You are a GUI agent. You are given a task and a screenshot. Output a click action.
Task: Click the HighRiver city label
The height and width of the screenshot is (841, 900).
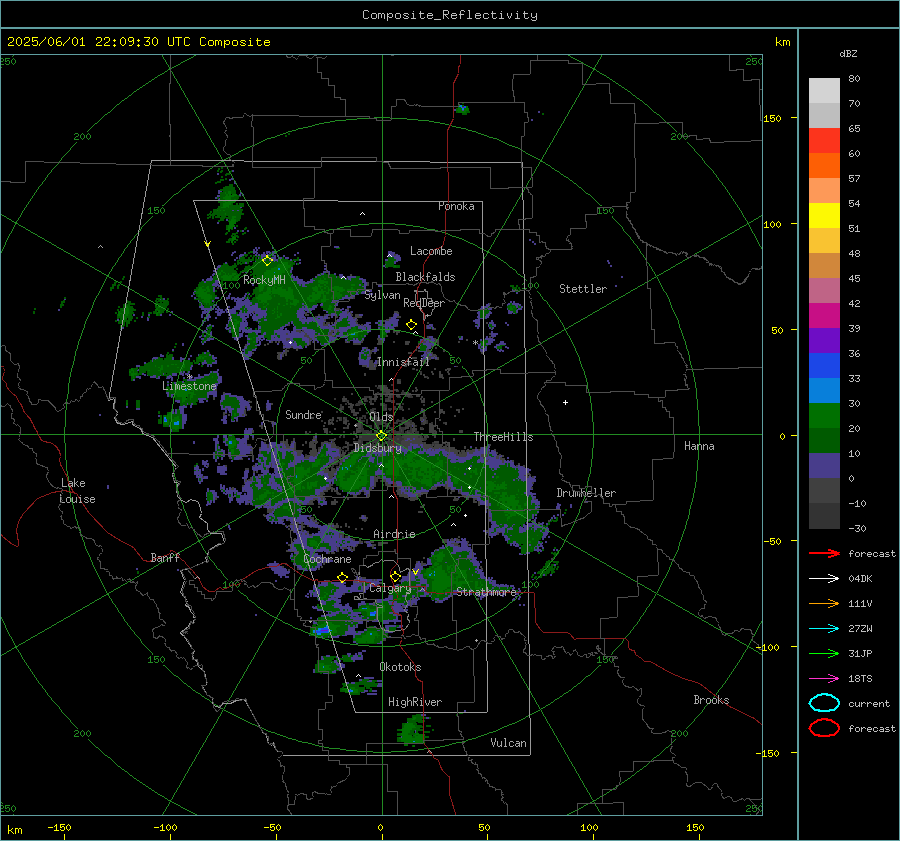point(415,702)
